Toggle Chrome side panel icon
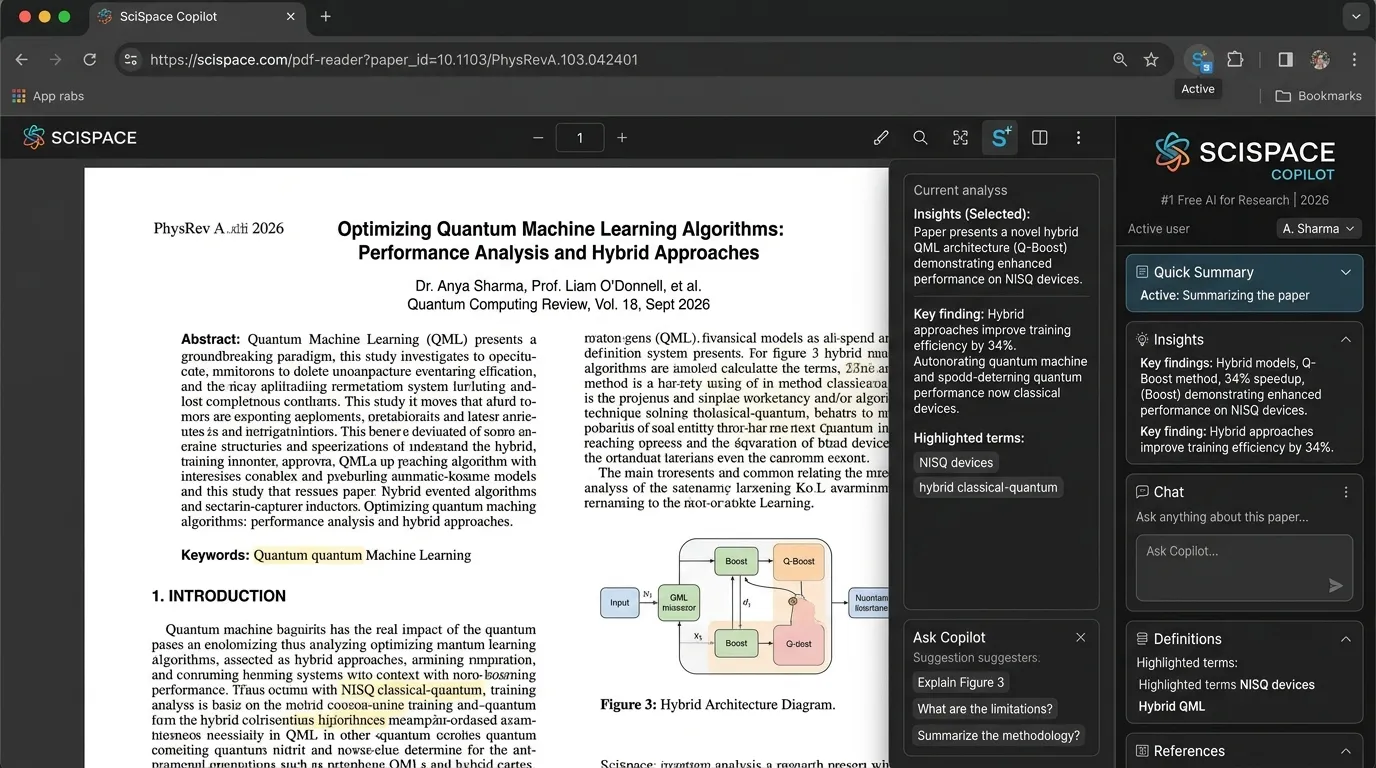 coord(1285,59)
